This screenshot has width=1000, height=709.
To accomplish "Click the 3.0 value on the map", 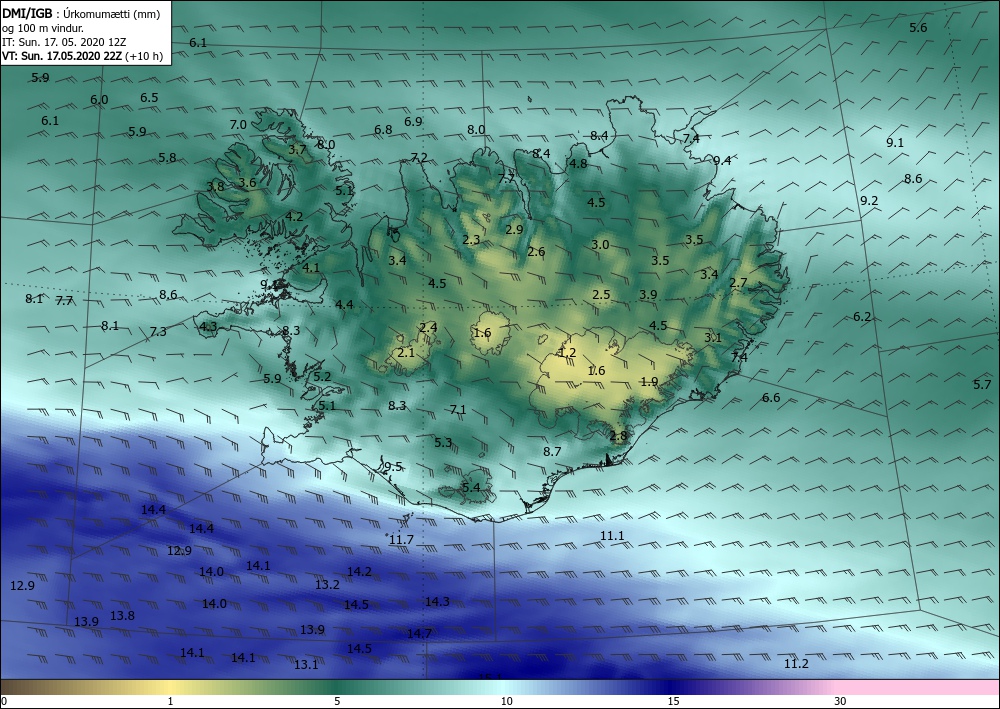I will click(600, 244).
